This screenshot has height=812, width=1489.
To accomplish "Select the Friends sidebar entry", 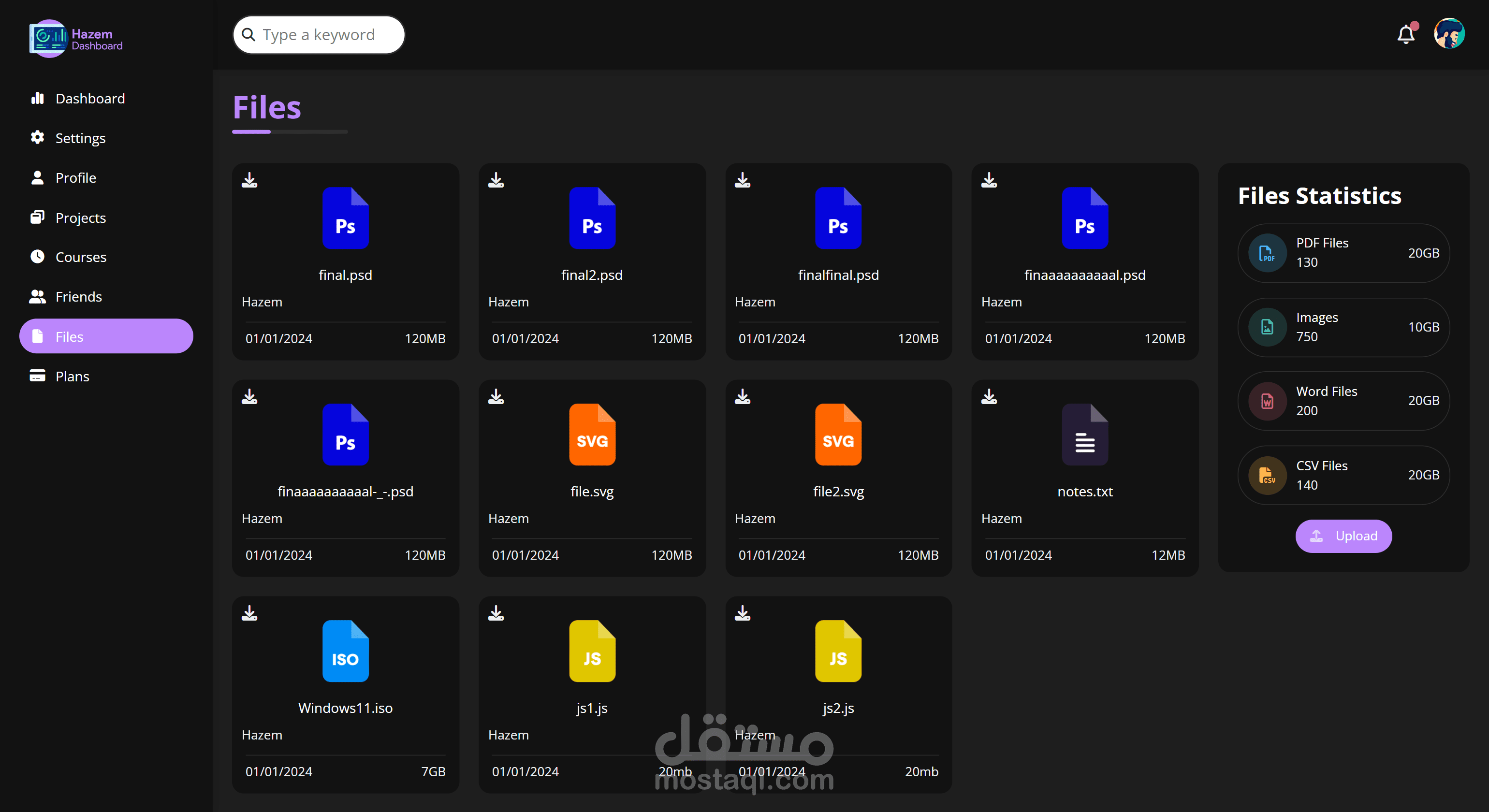I will (x=78, y=296).
